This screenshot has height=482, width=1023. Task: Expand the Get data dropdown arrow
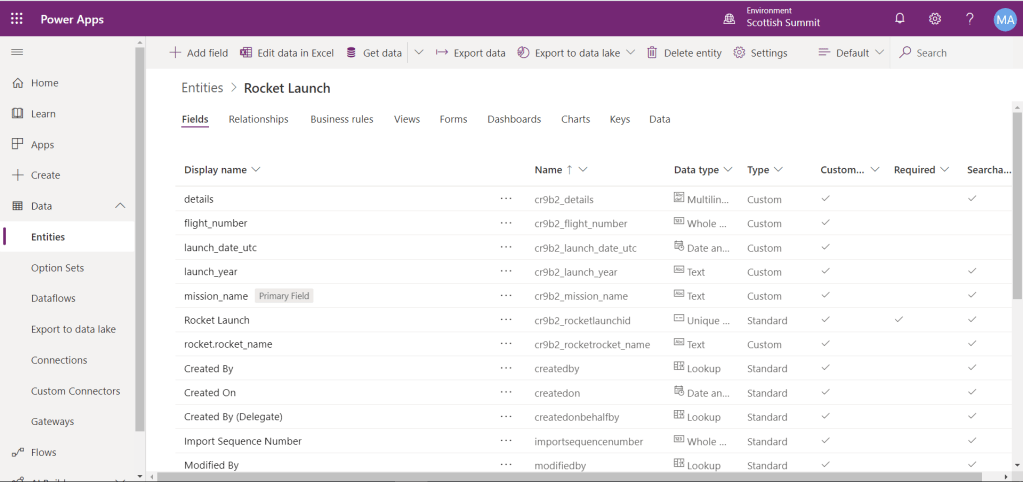click(x=419, y=53)
